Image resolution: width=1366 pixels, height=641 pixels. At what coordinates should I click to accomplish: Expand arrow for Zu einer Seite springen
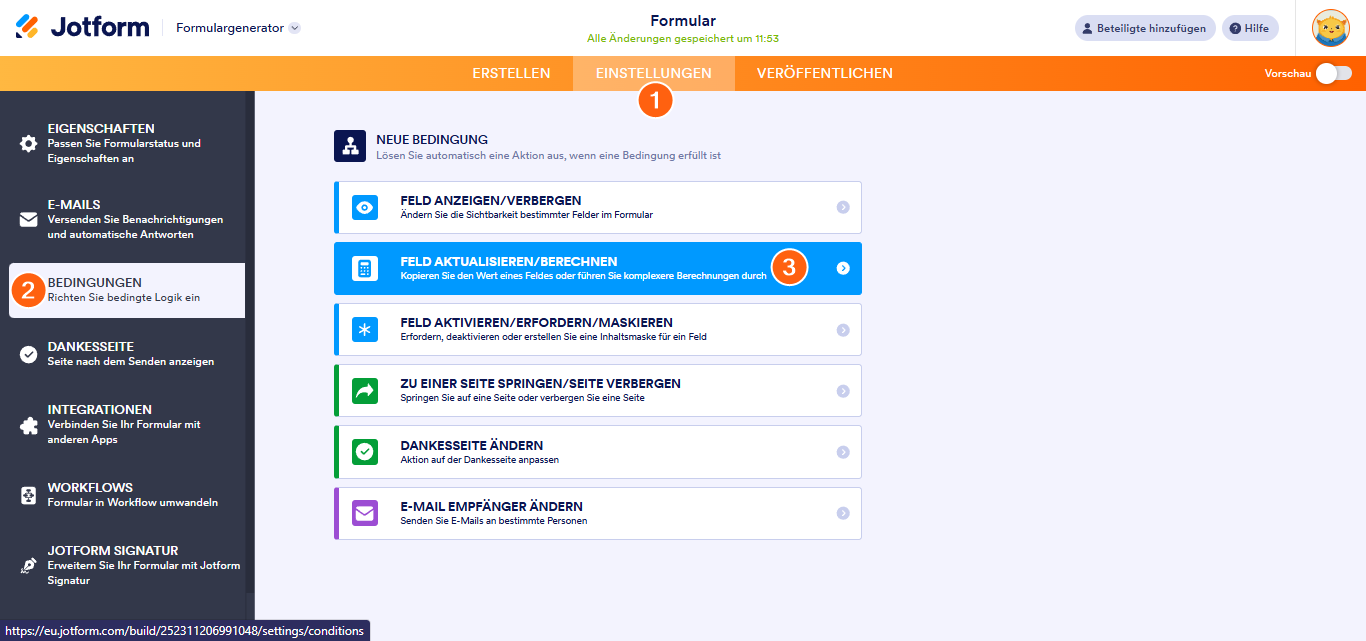click(843, 391)
